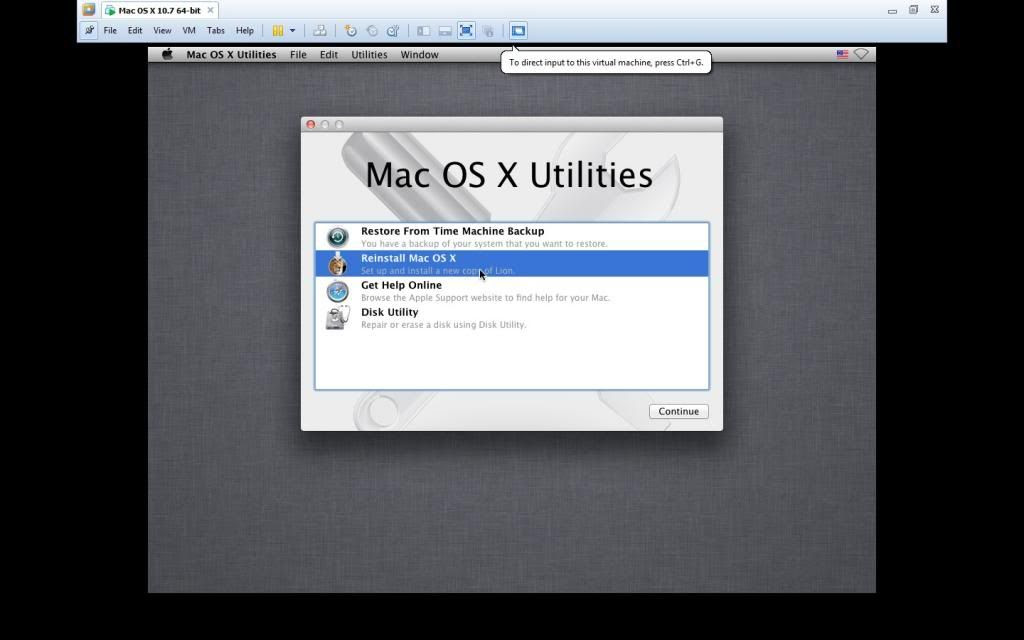Open the Apple menu

pyautogui.click(x=168, y=54)
